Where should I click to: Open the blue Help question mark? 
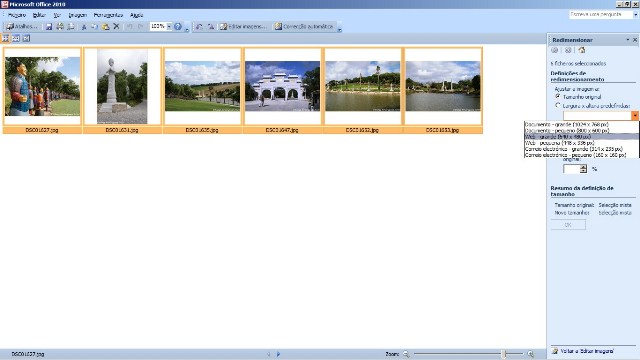[178, 27]
